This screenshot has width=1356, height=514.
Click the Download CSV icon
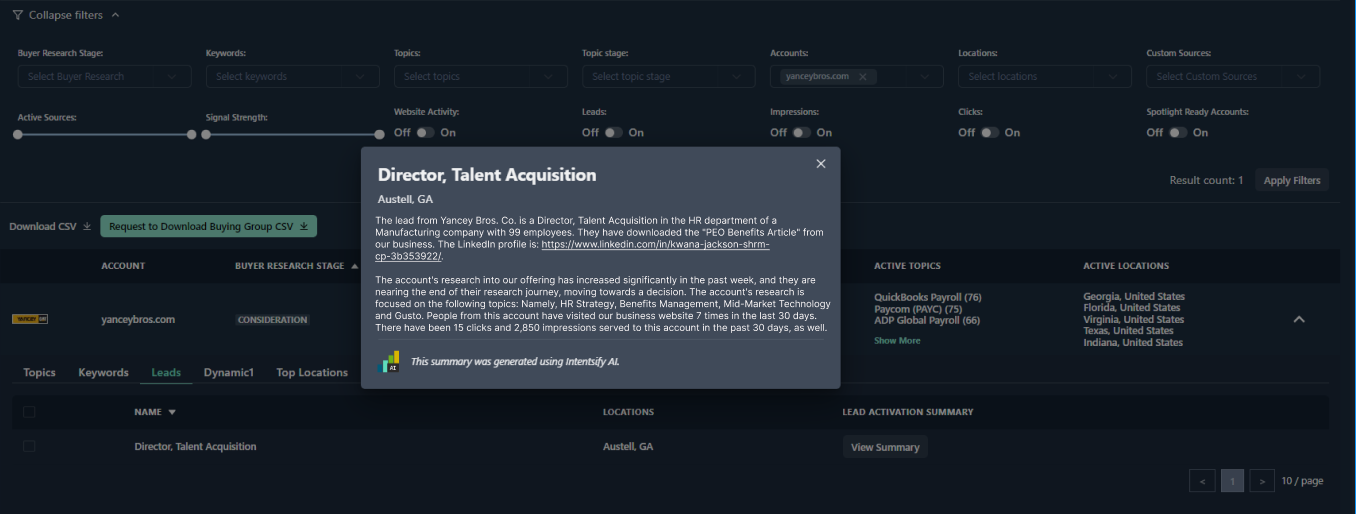[87, 227]
